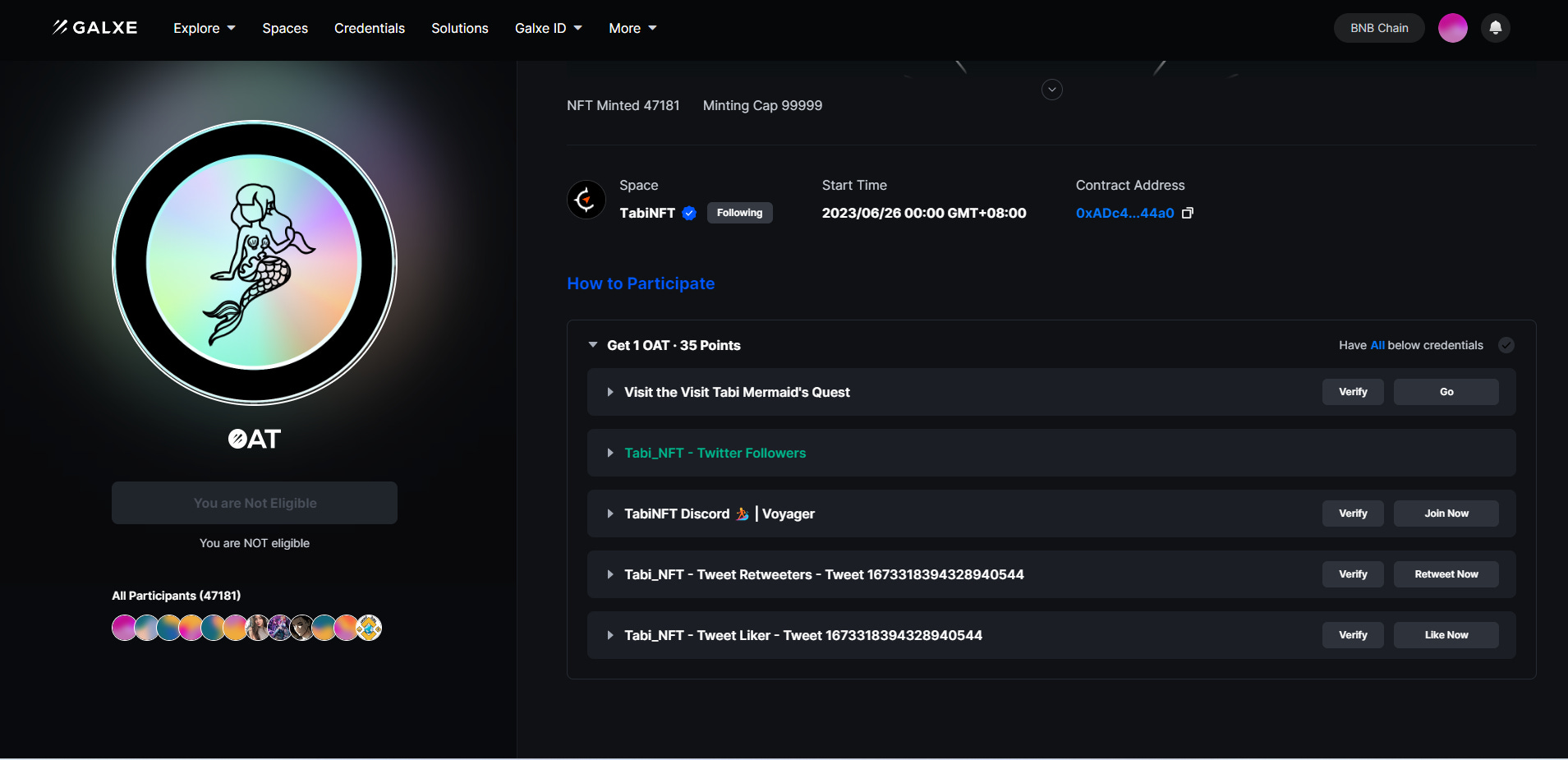Click the Galxe logo
The image size is (1568, 760).
[94, 27]
